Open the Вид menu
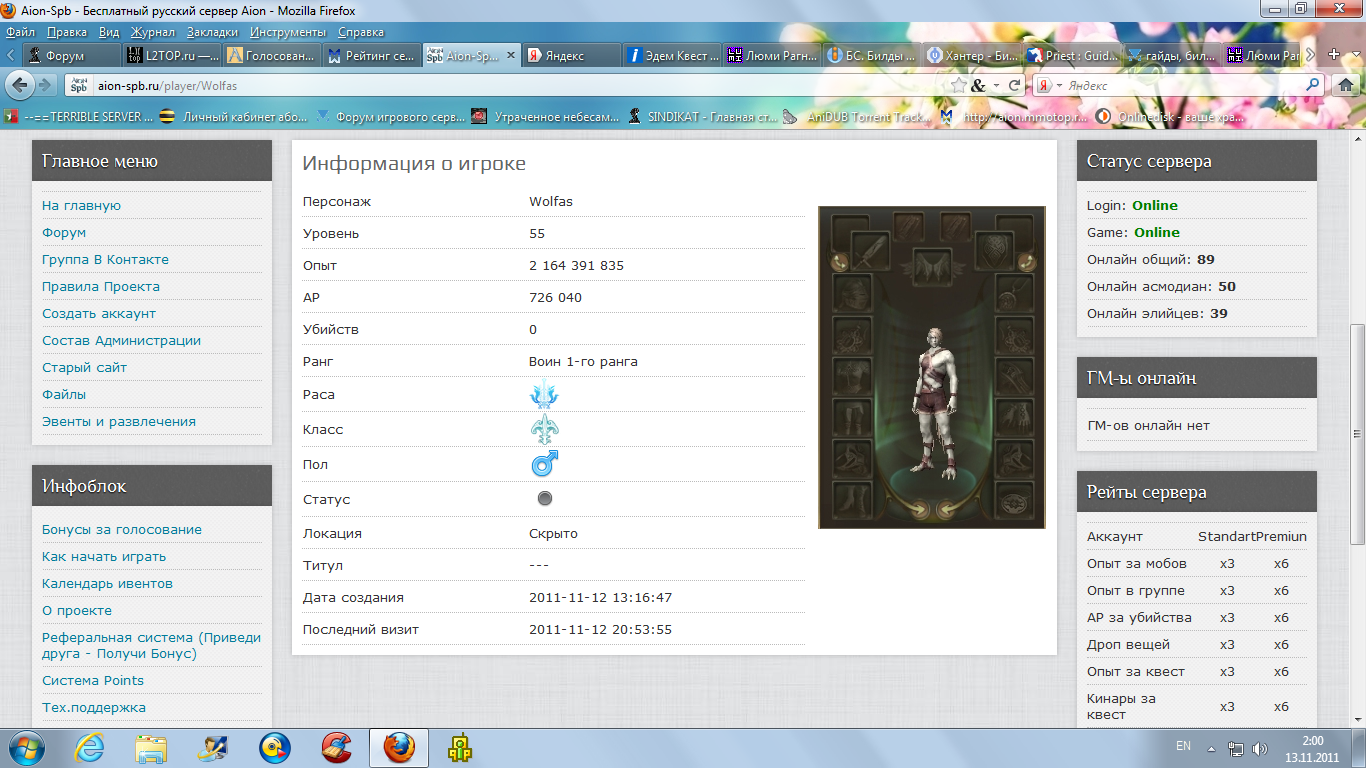This screenshot has height=768, width=1366. click(x=109, y=32)
